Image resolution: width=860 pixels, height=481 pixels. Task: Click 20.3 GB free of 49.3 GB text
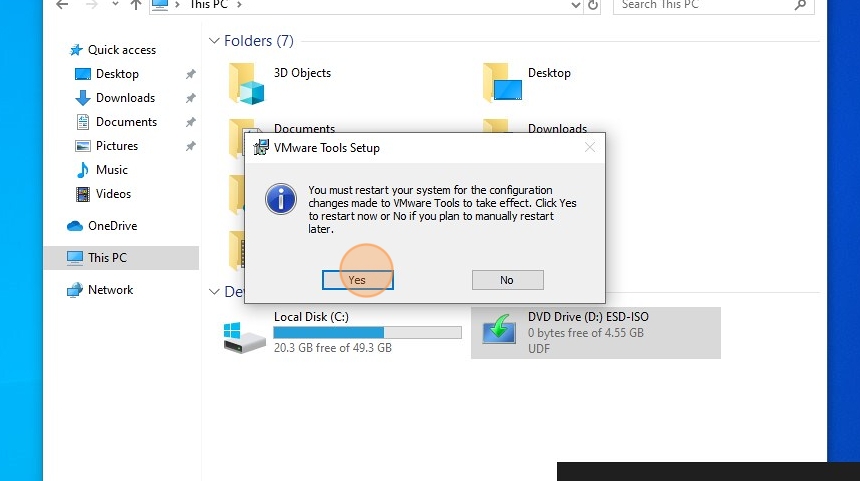pos(332,348)
